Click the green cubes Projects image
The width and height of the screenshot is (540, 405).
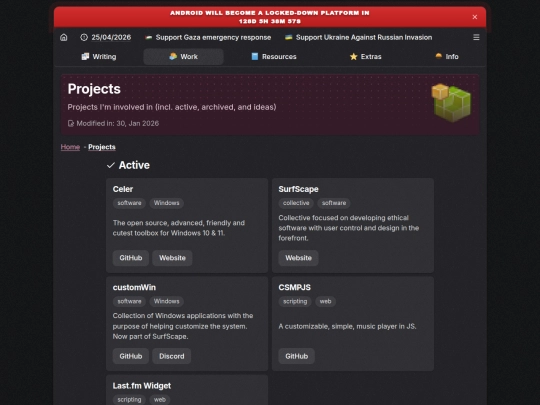tap(451, 103)
